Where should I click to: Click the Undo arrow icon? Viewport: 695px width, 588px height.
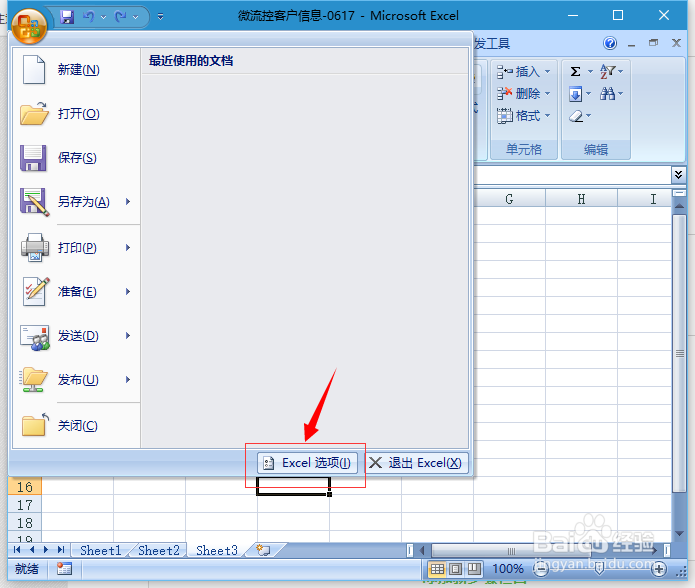pyautogui.click(x=89, y=17)
